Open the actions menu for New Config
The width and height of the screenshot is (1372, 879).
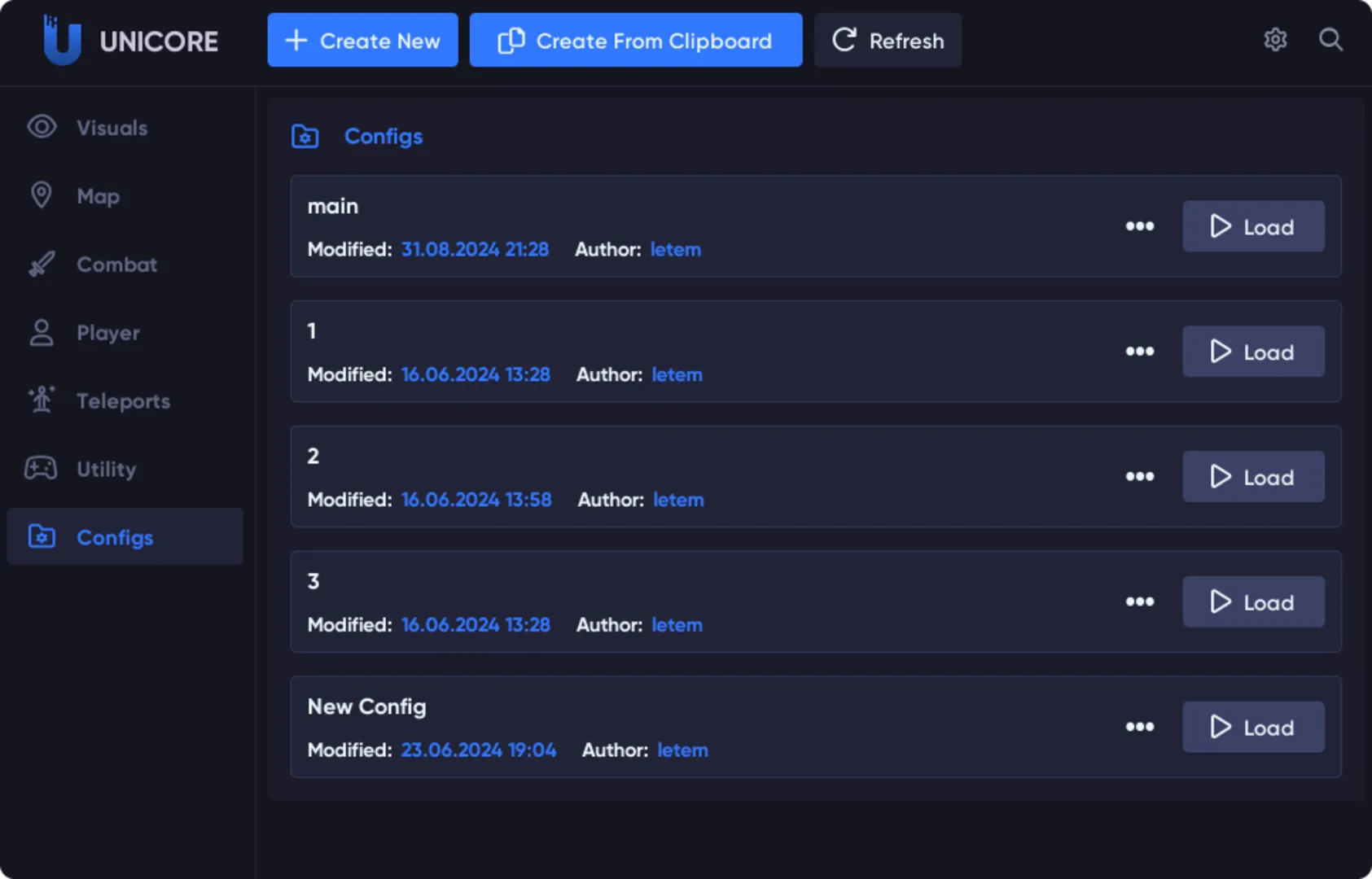pyautogui.click(x=1140, y=727)
